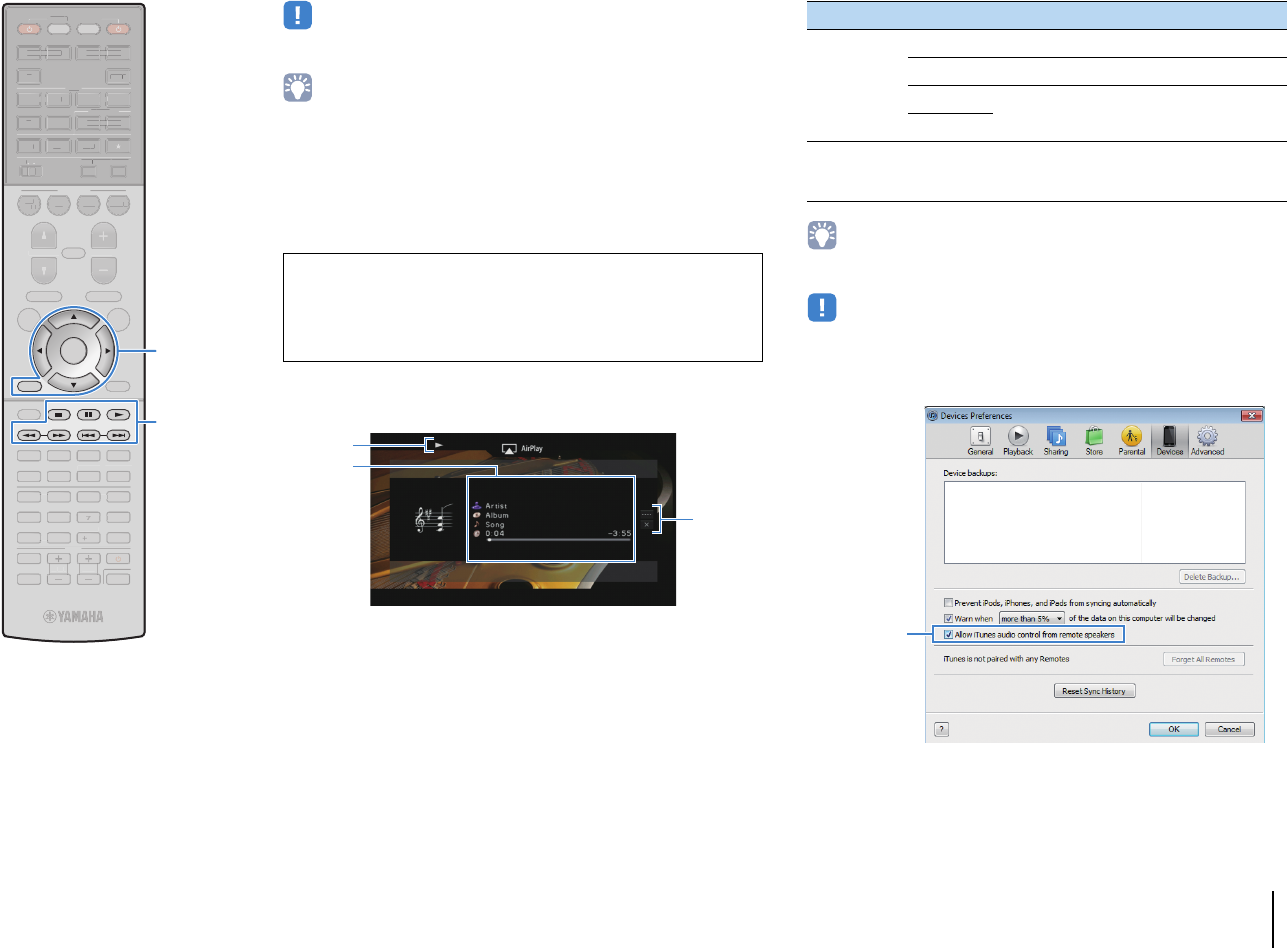Toggle the Warn when data changed checkbox
Screen dimensions: 1287x948
click(x=948, y=618)
